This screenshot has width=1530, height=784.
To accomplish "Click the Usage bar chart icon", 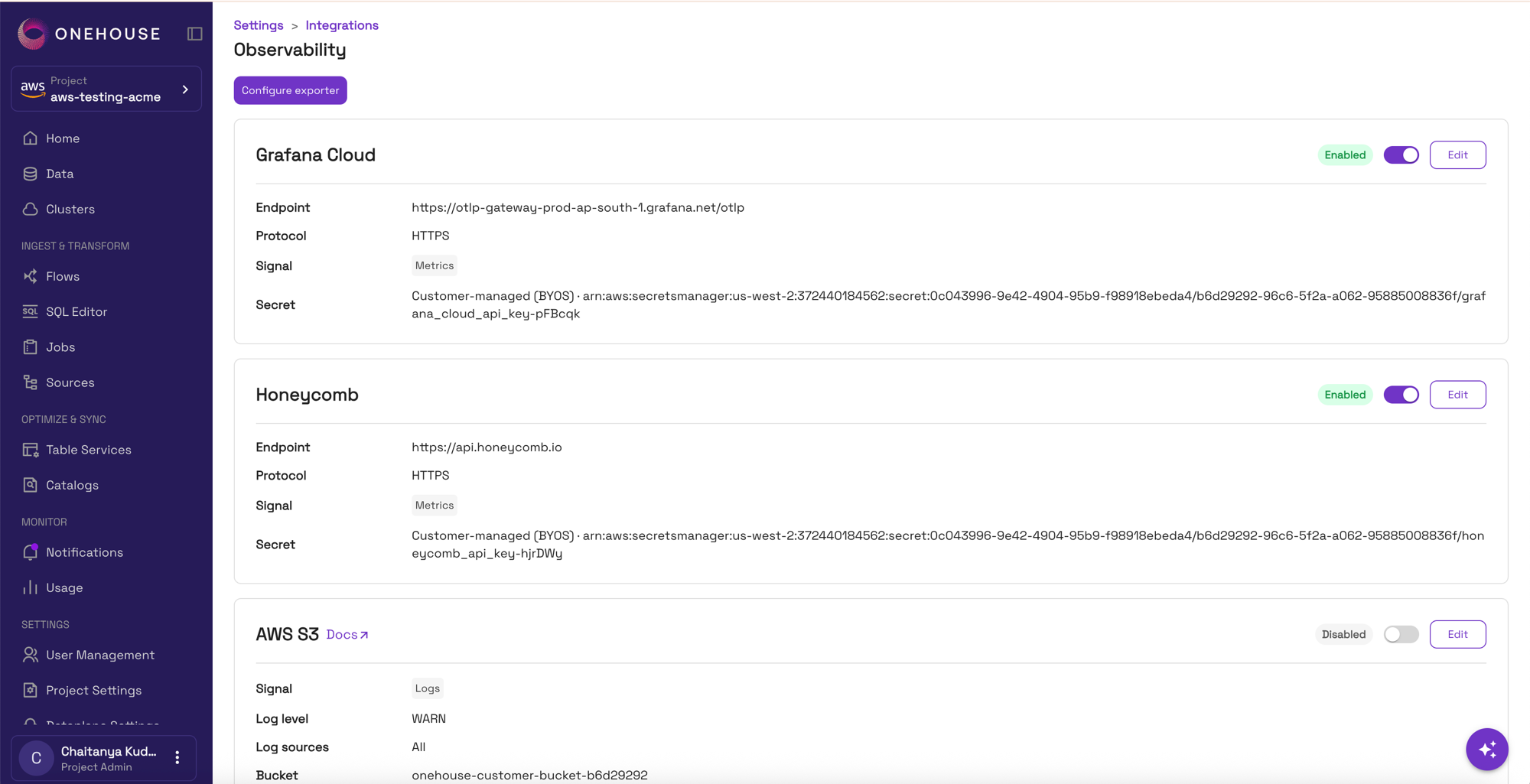I will tap(31, 587).
